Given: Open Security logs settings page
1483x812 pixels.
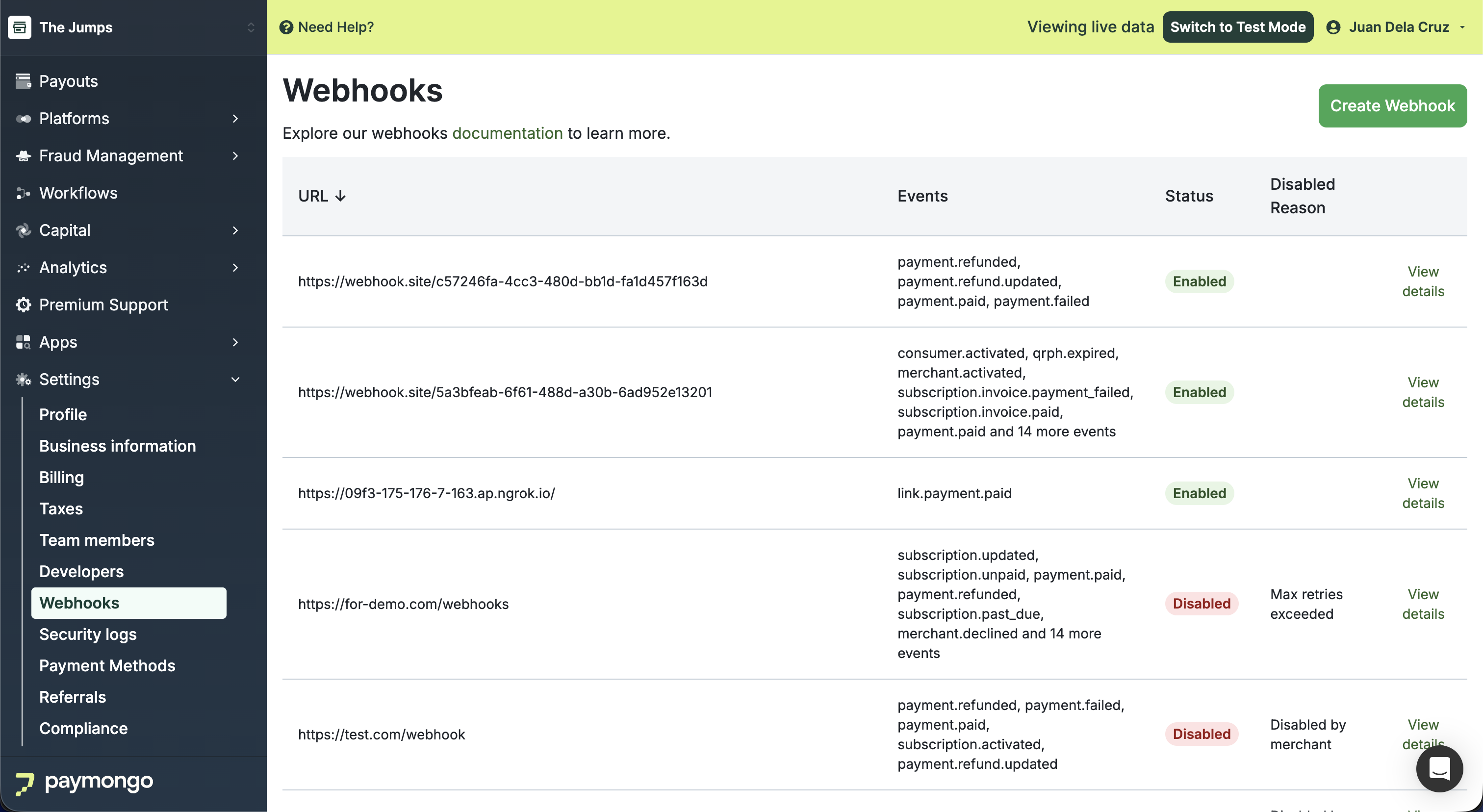Looking at the screenshot, I should 87,634.
